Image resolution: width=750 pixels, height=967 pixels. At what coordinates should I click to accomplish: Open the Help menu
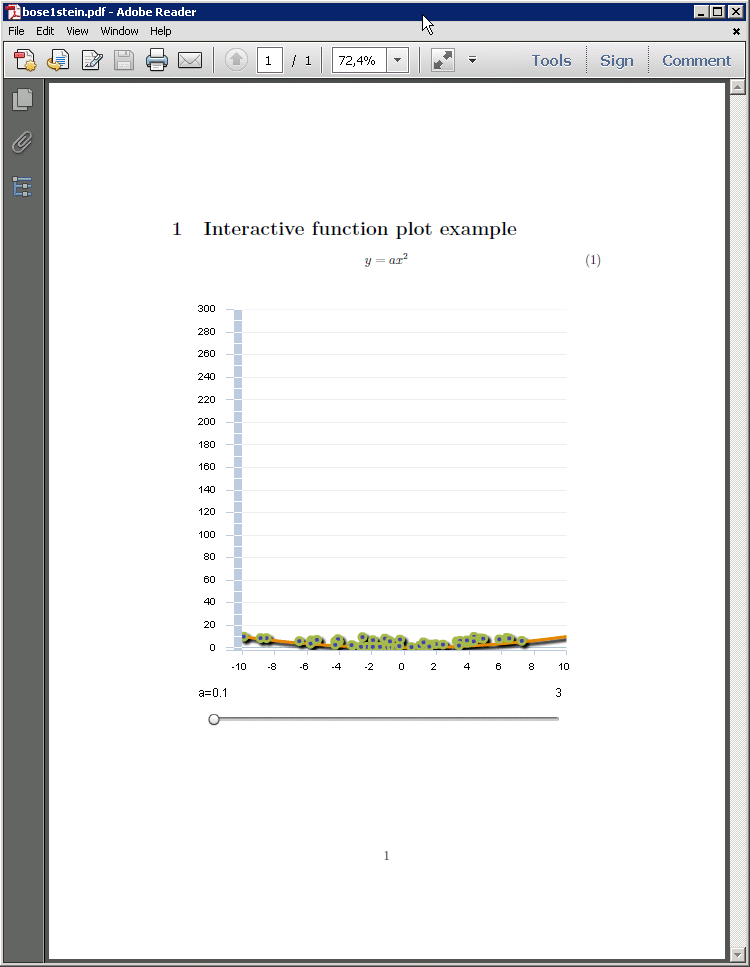click(160, 31)
